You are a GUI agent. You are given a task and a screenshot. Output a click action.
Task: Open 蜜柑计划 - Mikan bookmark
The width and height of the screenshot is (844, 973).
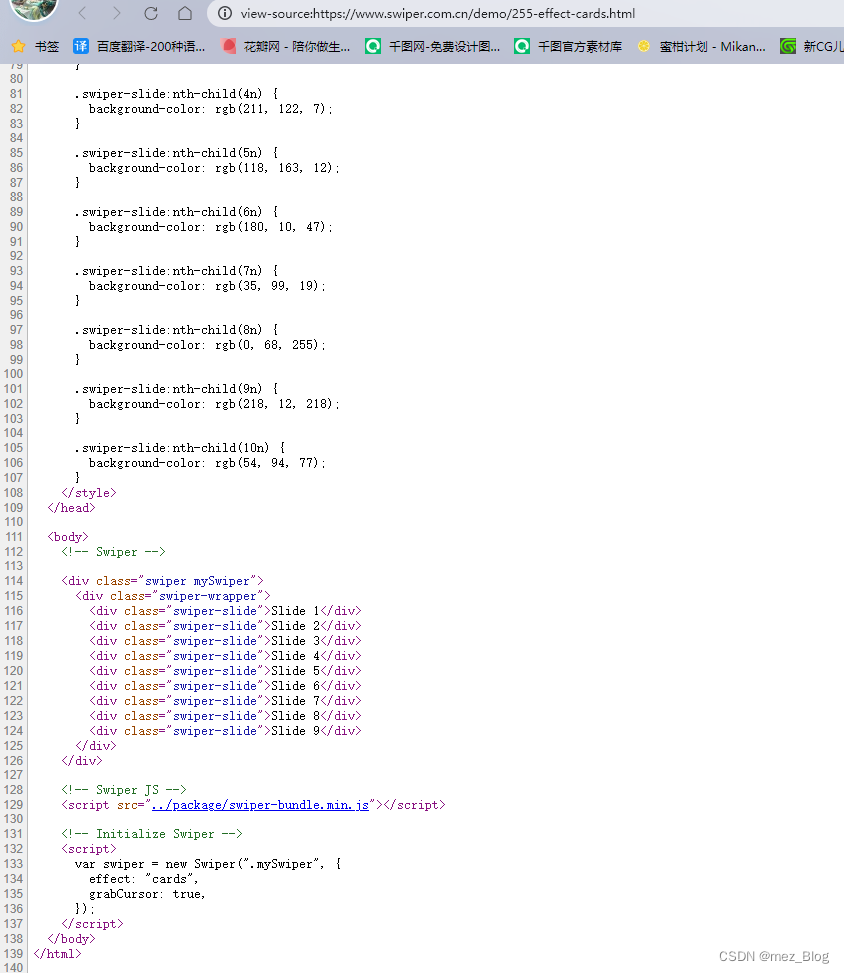701,47
